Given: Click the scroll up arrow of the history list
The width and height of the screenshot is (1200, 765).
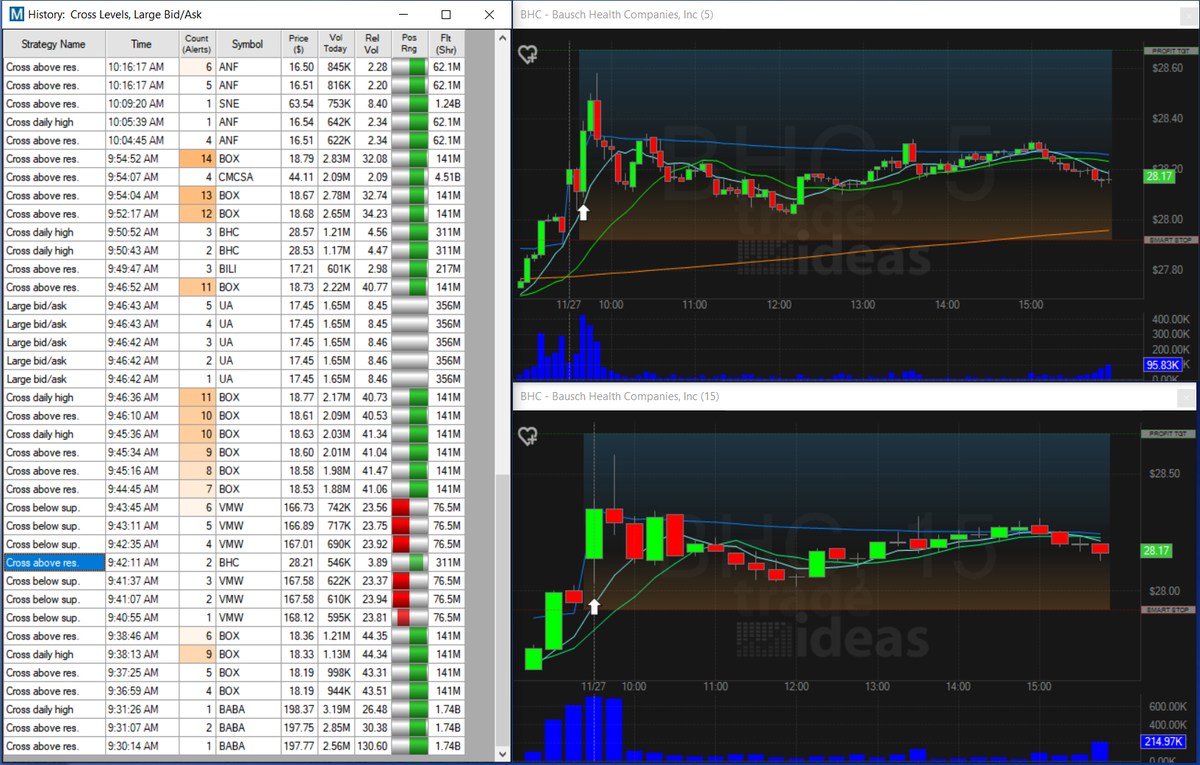Looking at the screenshot, I should 502,37.
